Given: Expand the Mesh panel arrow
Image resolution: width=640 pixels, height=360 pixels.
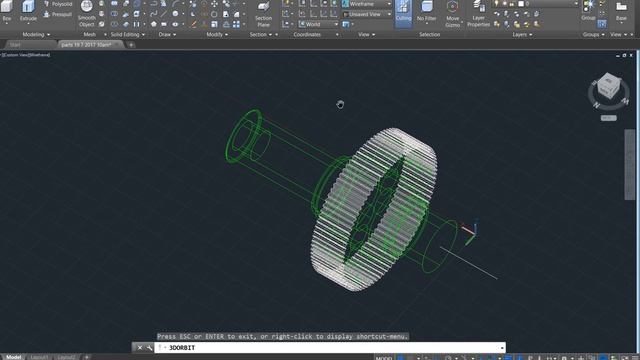Looking at the screenshot, I should [x=105, y=35].
